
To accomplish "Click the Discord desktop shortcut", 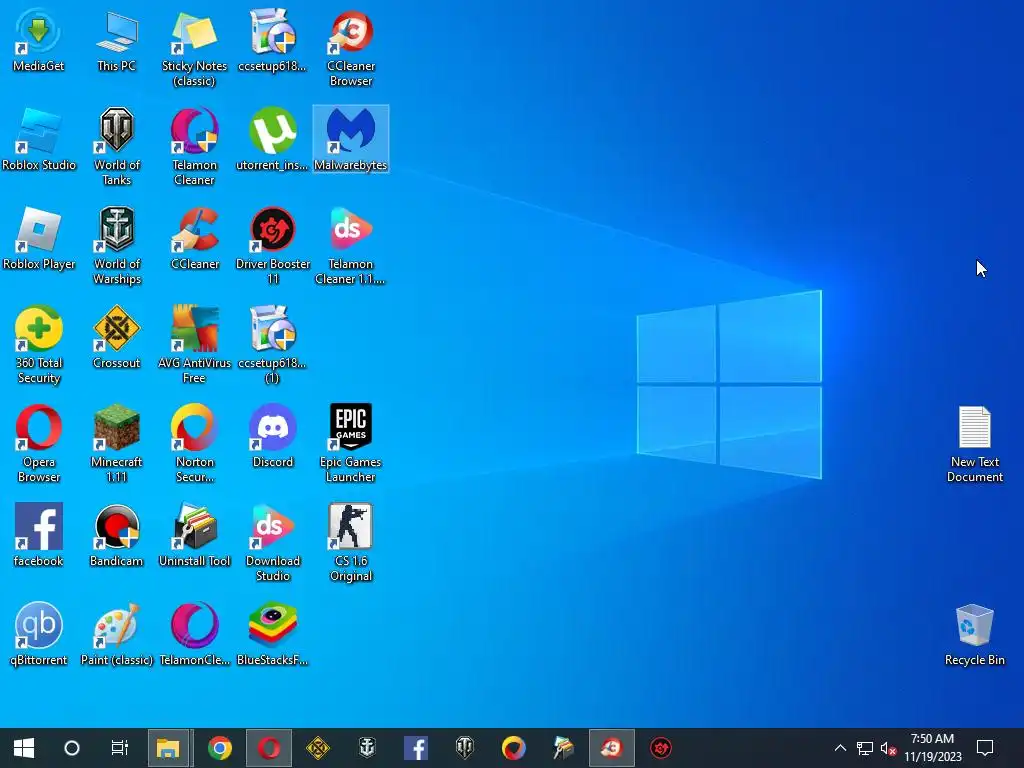I will point(272,437).
